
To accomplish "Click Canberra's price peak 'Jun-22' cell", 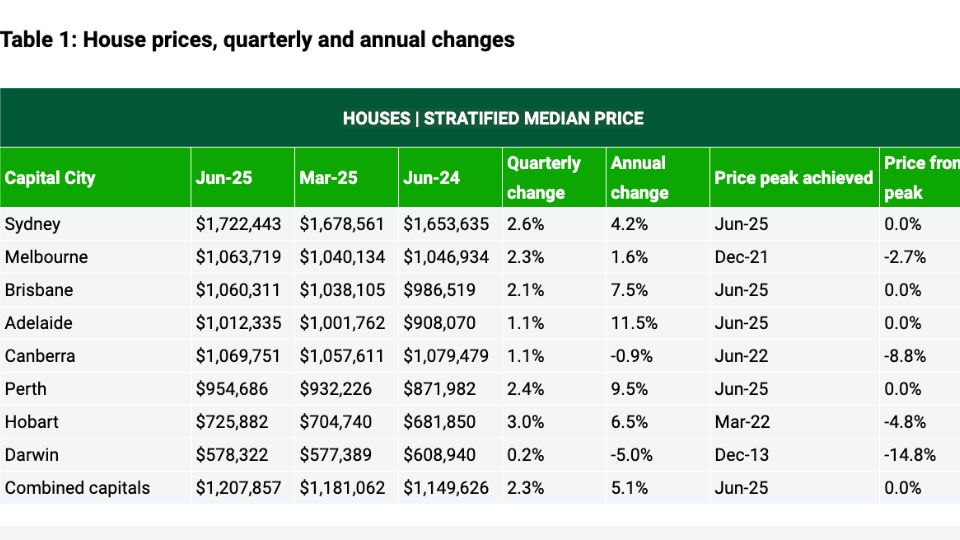I will point(742,356).
